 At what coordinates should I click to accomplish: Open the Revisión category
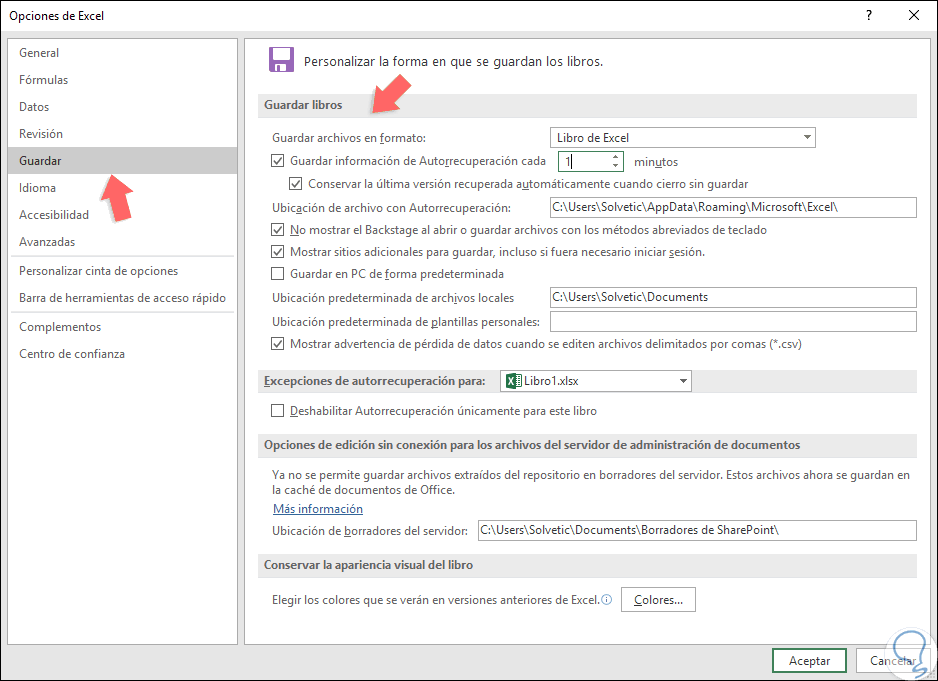point(123,133)
